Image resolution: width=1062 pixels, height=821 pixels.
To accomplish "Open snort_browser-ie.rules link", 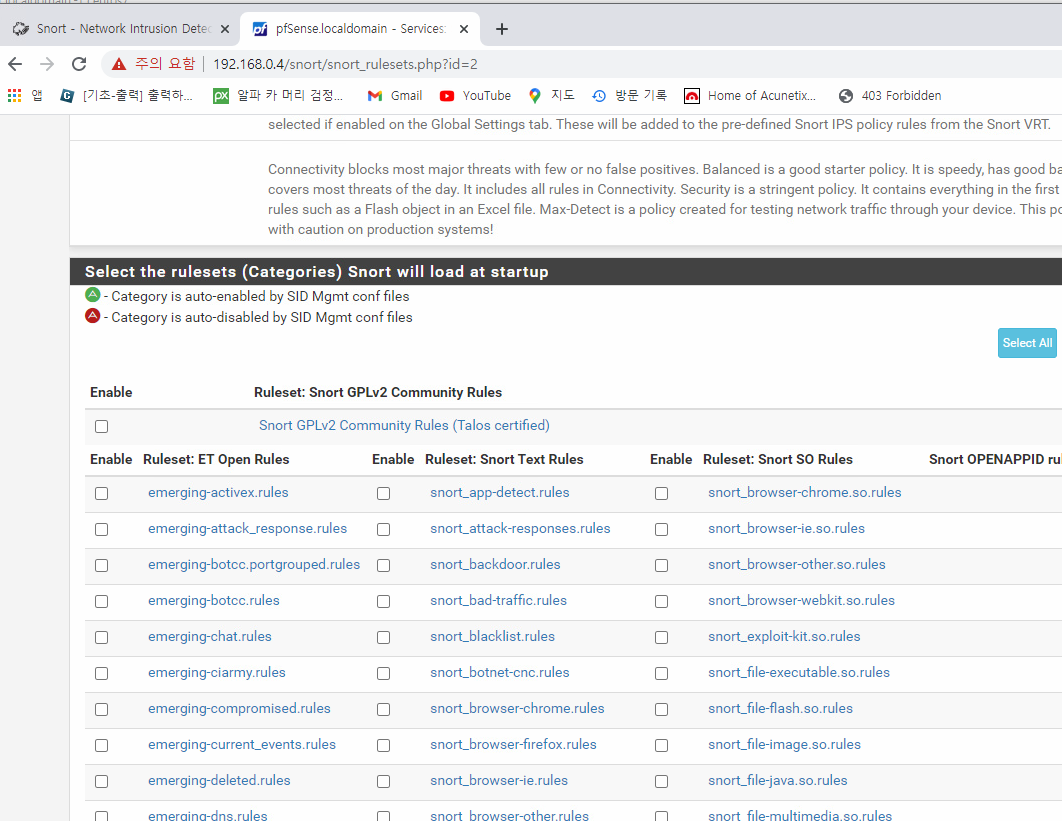I will [x=499, y=780].
